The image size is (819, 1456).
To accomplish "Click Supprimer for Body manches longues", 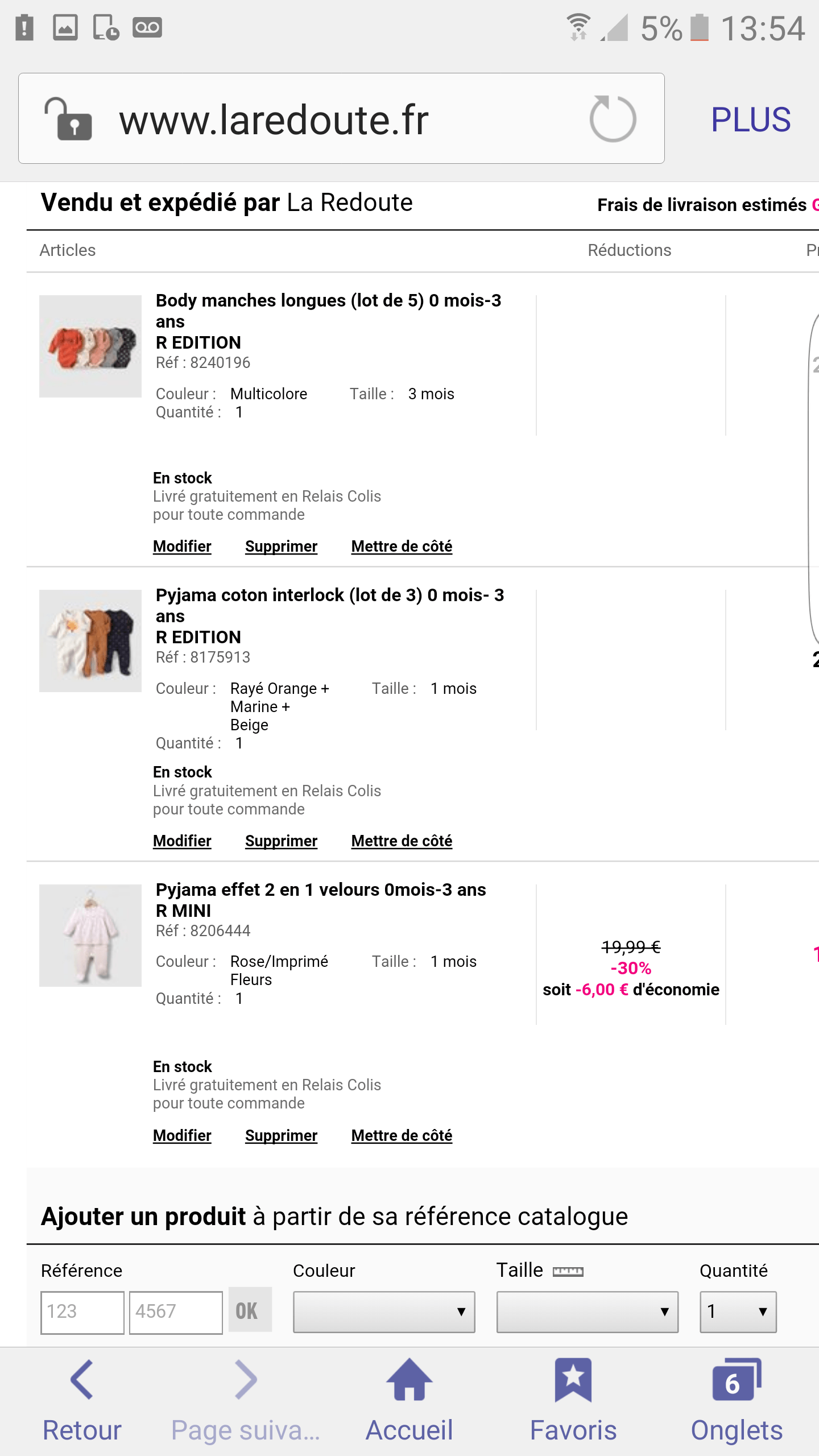I will click(281, 547).
